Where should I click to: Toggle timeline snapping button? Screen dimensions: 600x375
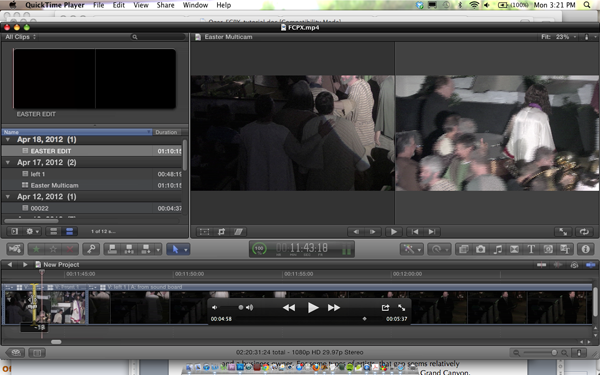pyautogui.click(x=590, y=265)
